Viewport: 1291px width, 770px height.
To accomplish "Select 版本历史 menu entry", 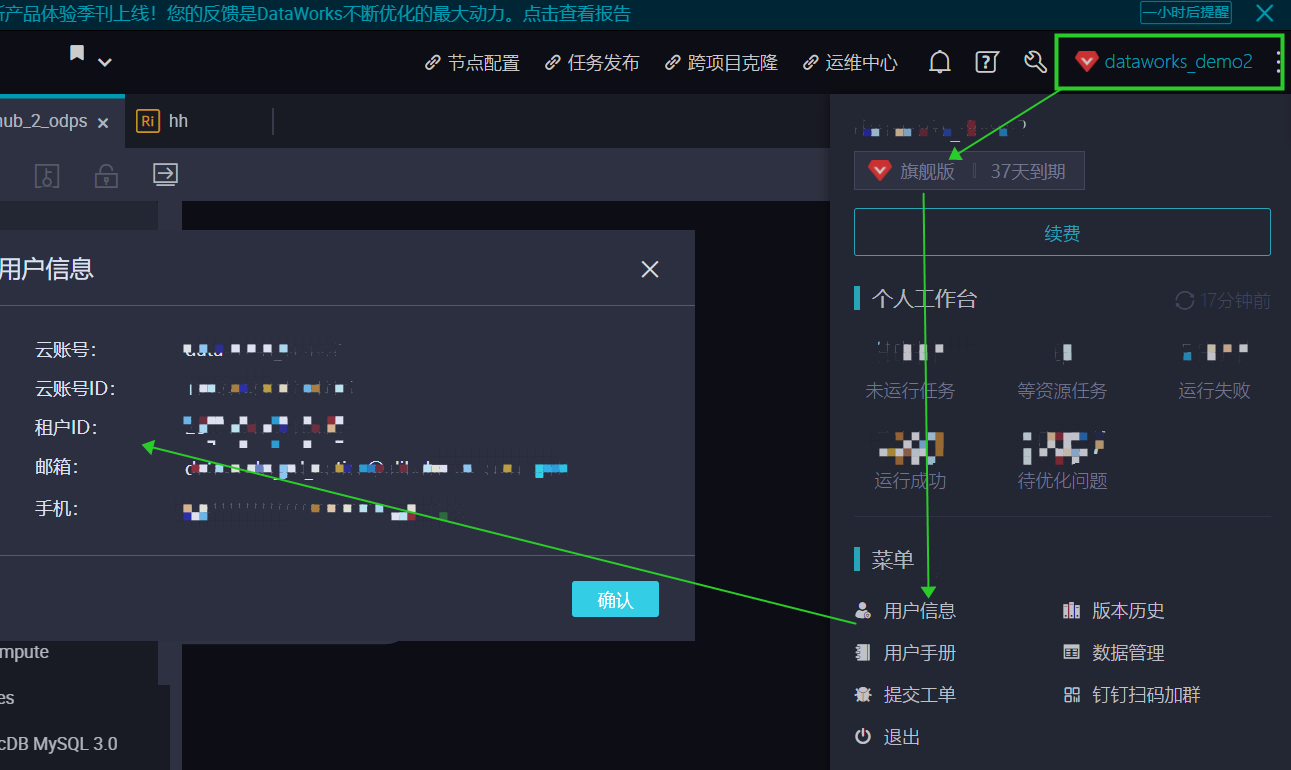I will (x=1128, y=611).
